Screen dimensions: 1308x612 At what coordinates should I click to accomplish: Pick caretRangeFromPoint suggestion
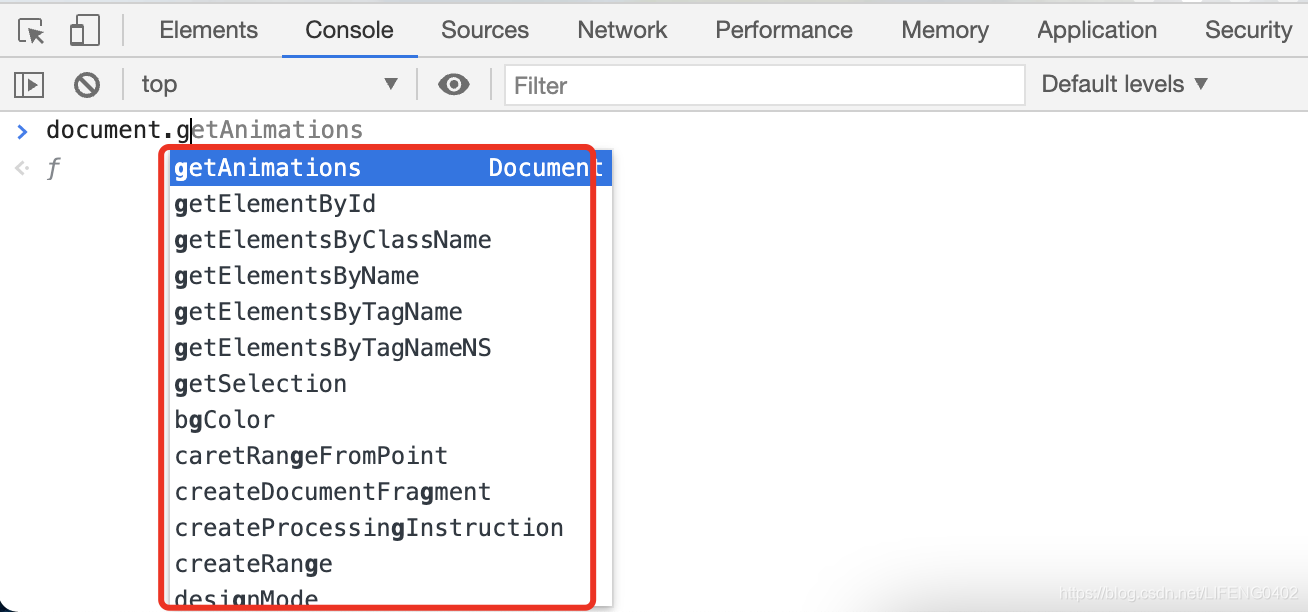pyautogui.click(x=390, y=456)
